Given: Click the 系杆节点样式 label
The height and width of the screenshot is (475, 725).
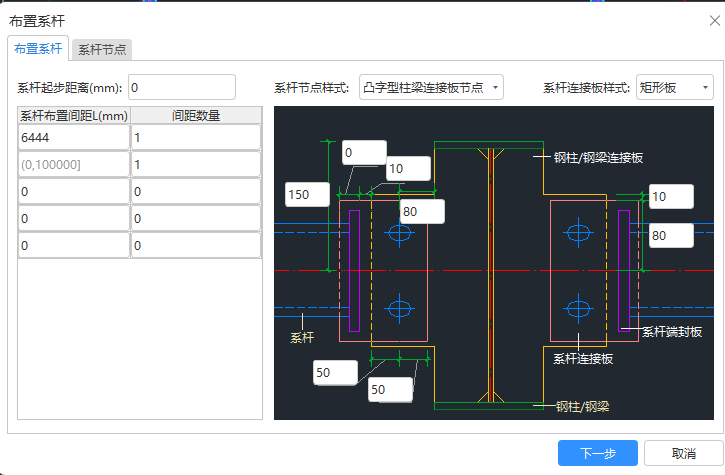Looking at the screenshot, I should point(312,87).
